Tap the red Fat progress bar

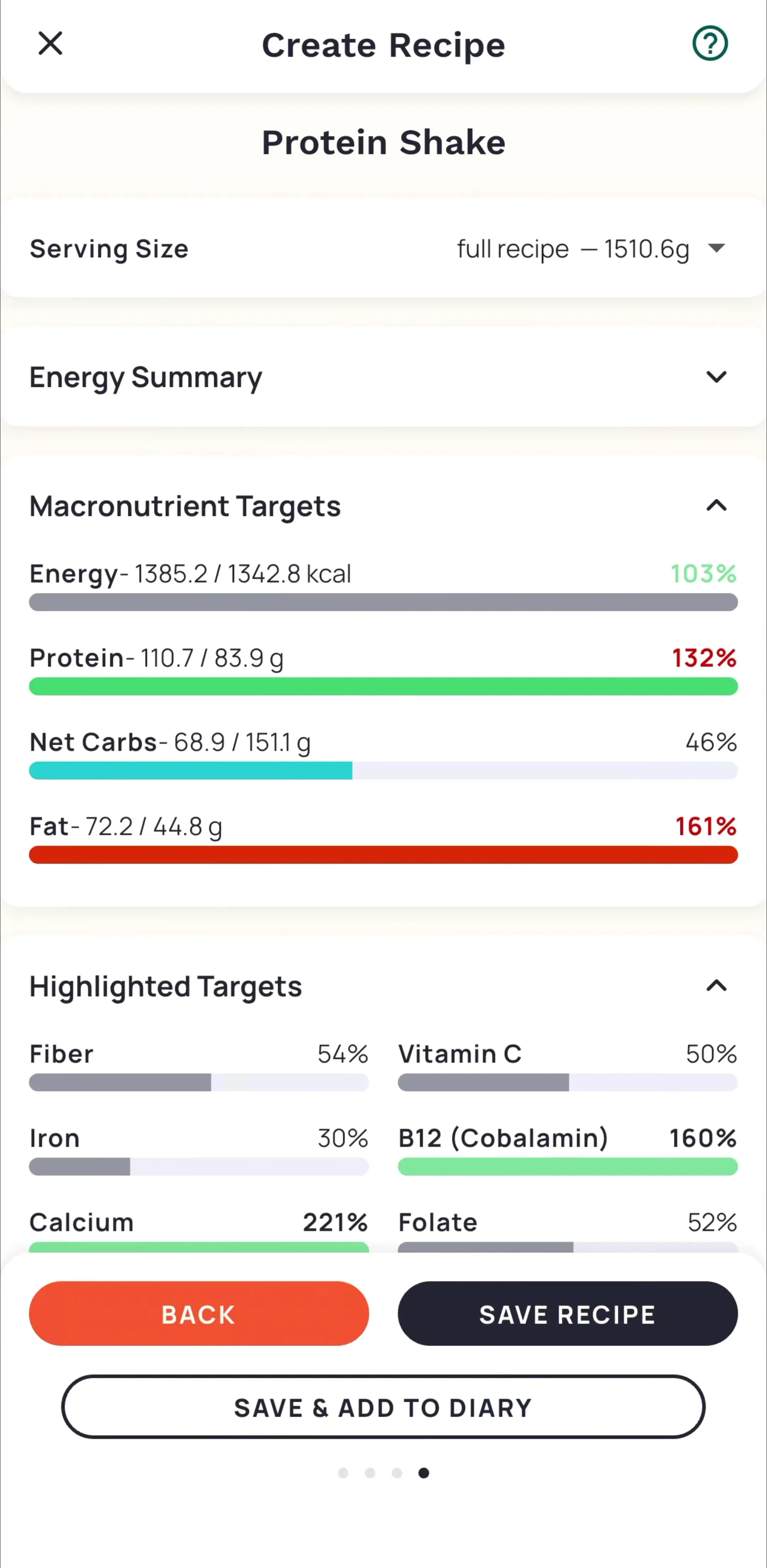(x=383, y=855)
